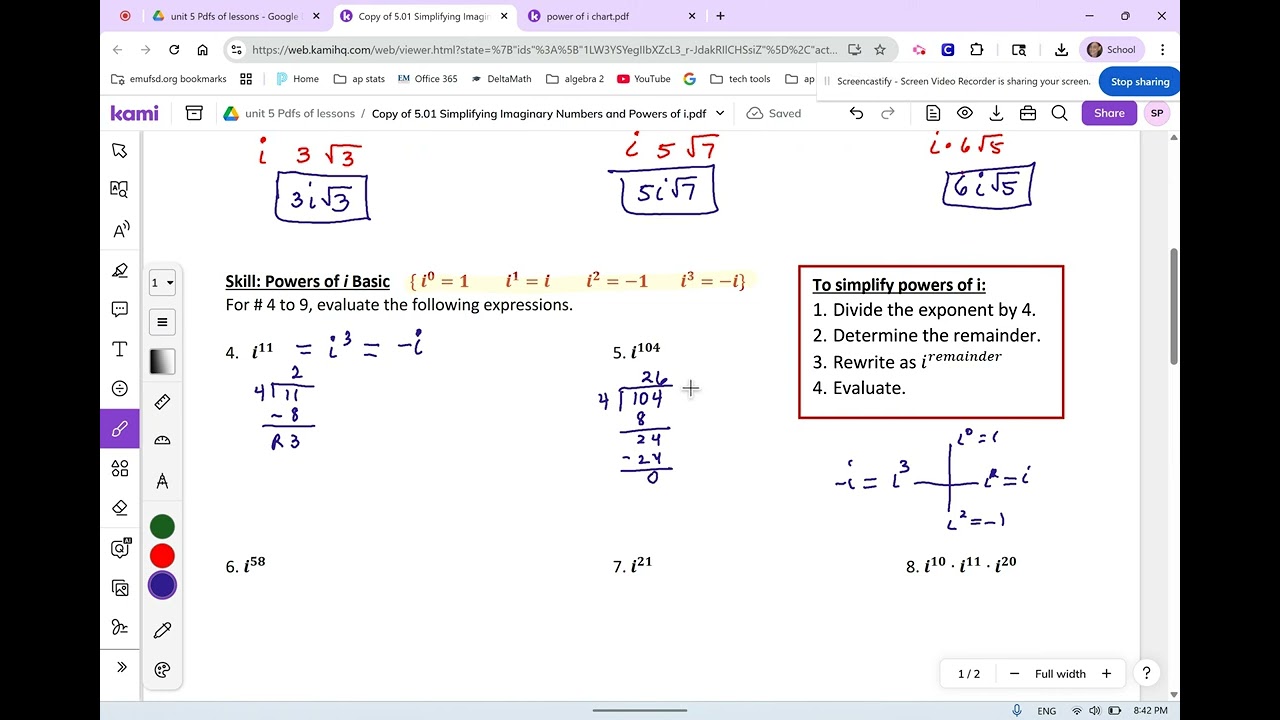Open stroke thickness dropdown showing 1
The width and height of the screenshot is (1280, 720).
[x=162, y=282]
